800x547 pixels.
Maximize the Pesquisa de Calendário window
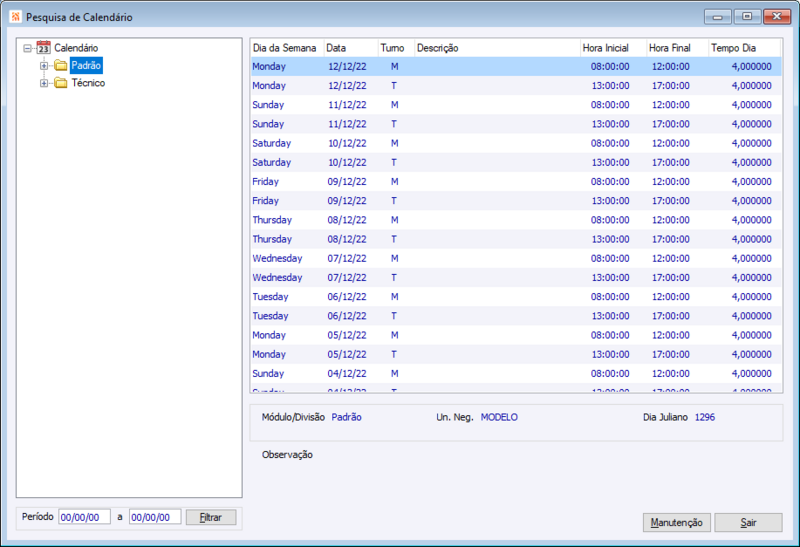pyautogui.click(x=747, y=17)
